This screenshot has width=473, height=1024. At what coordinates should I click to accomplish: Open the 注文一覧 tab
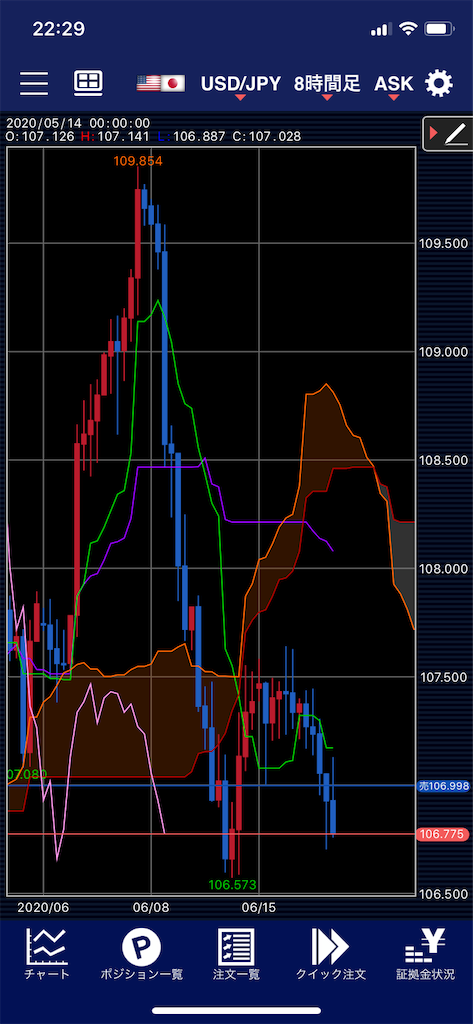pos(236,954)
